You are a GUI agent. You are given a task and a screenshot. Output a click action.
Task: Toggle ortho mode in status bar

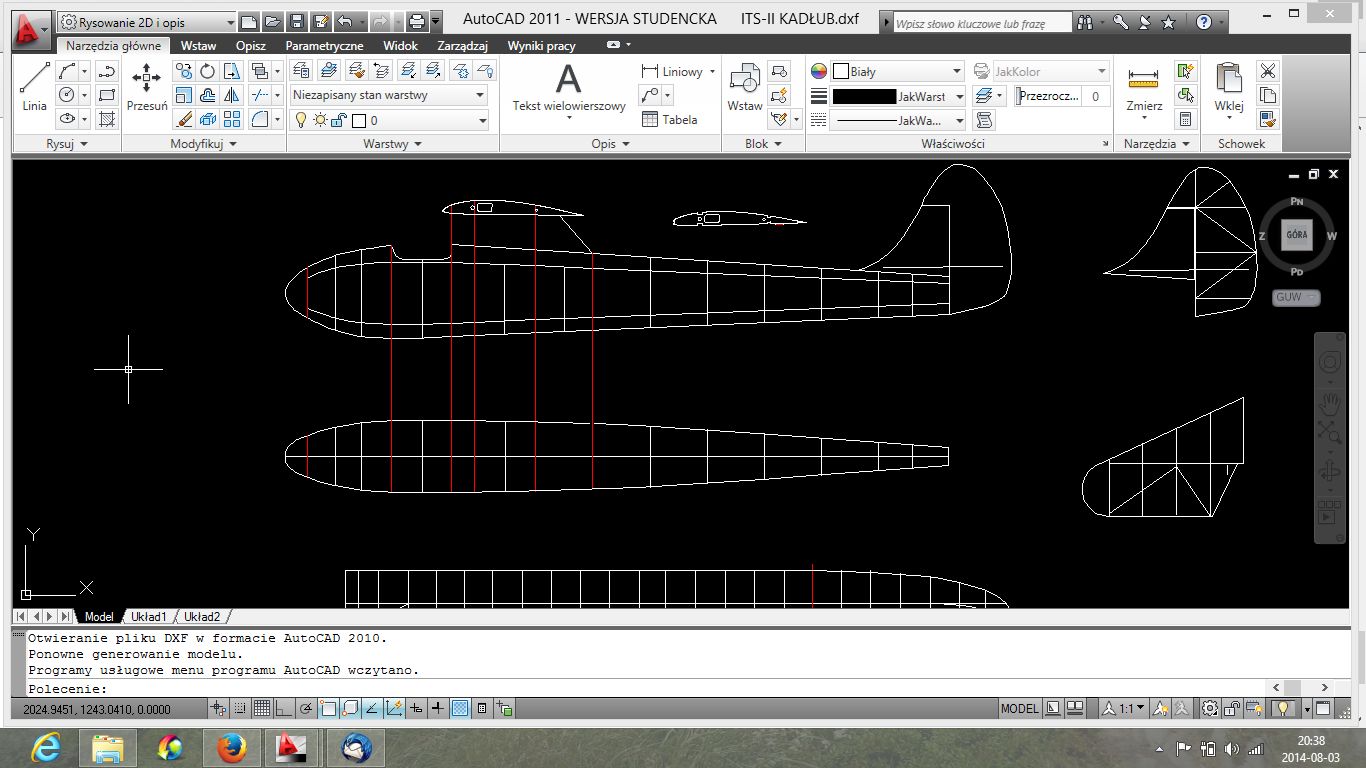pos(284,709)
